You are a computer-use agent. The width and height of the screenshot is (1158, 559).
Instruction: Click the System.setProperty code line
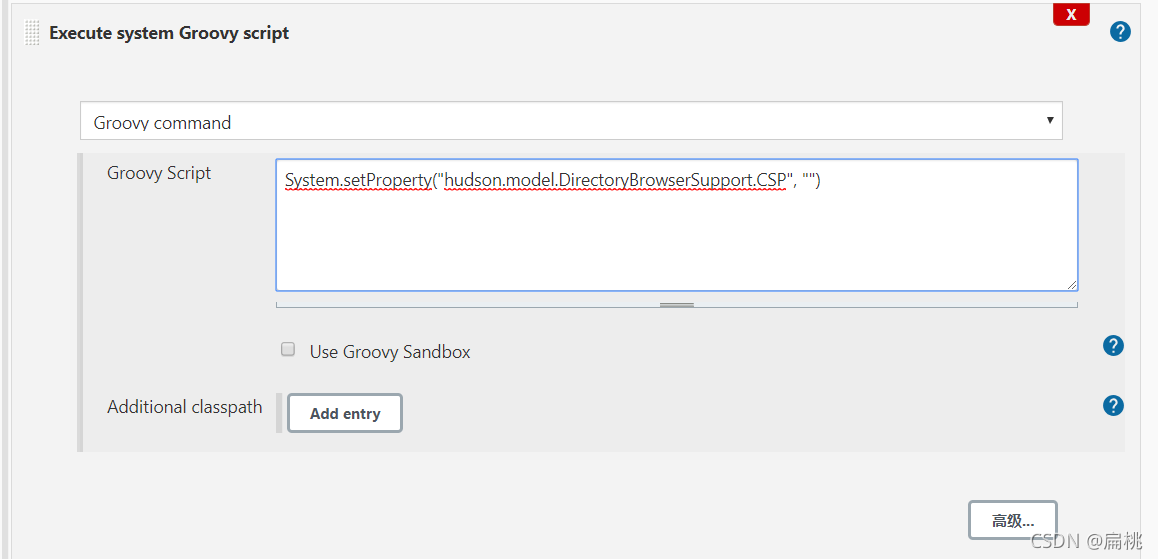coord(553,180)
